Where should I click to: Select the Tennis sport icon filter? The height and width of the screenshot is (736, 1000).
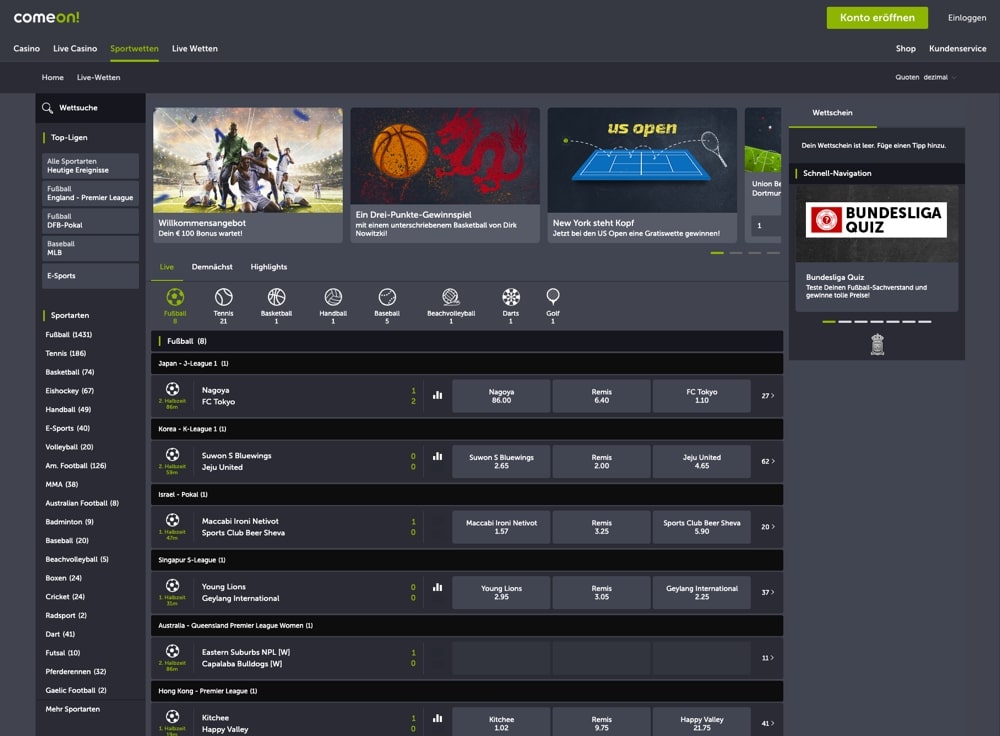point(223,305)
